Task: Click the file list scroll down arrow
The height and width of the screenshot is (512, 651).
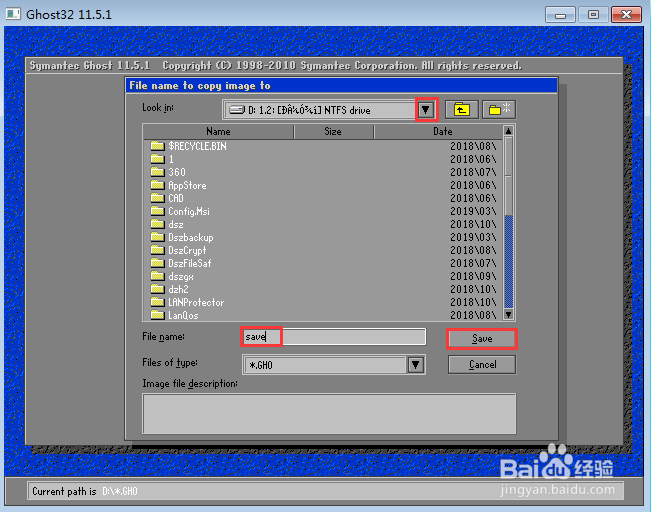Action: (509, 315)
